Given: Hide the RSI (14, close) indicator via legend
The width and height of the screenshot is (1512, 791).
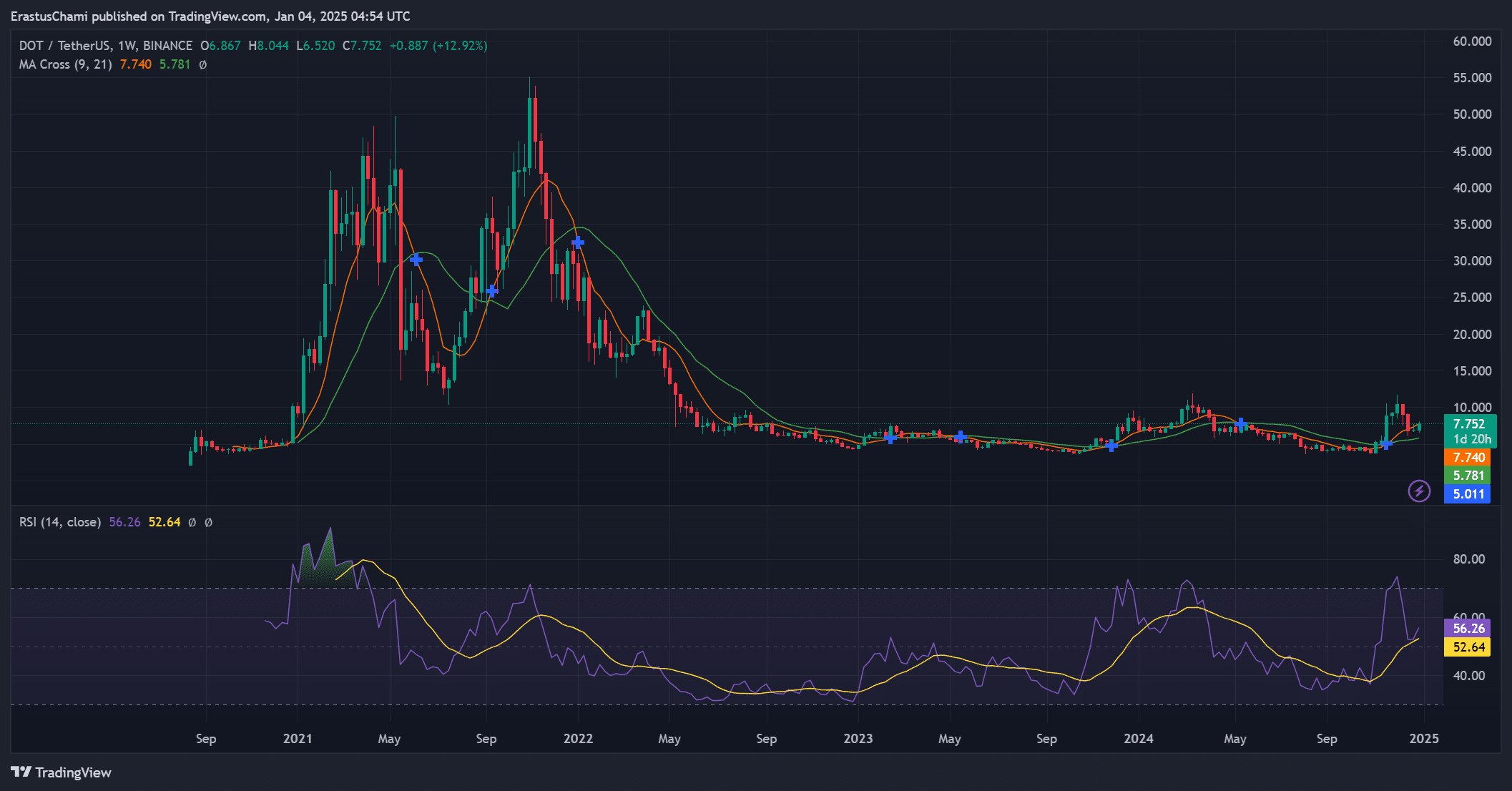Looking at the screenshot, I should coord(59,522).
